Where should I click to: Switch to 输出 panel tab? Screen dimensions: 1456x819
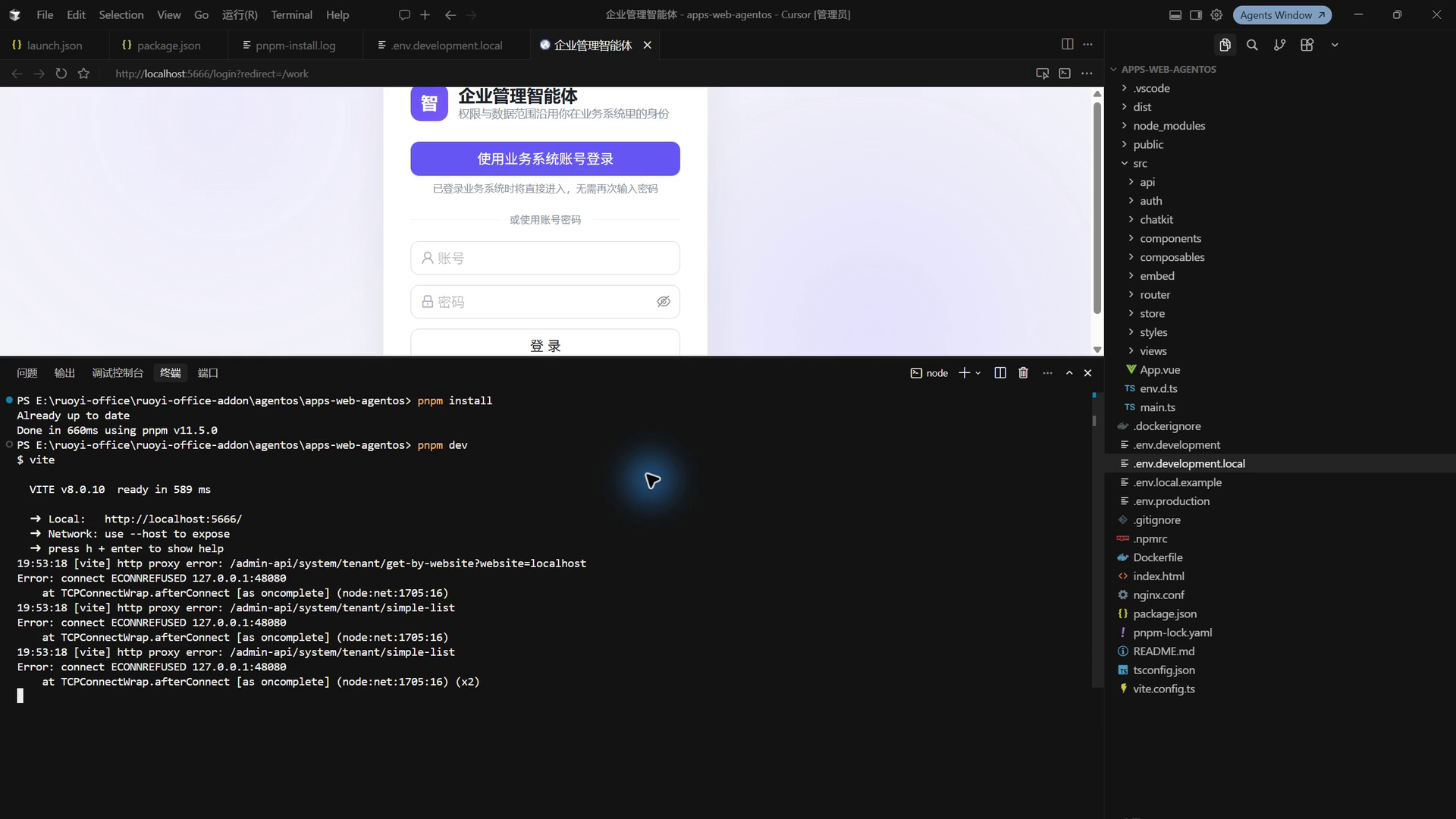(x=64, y=372)
